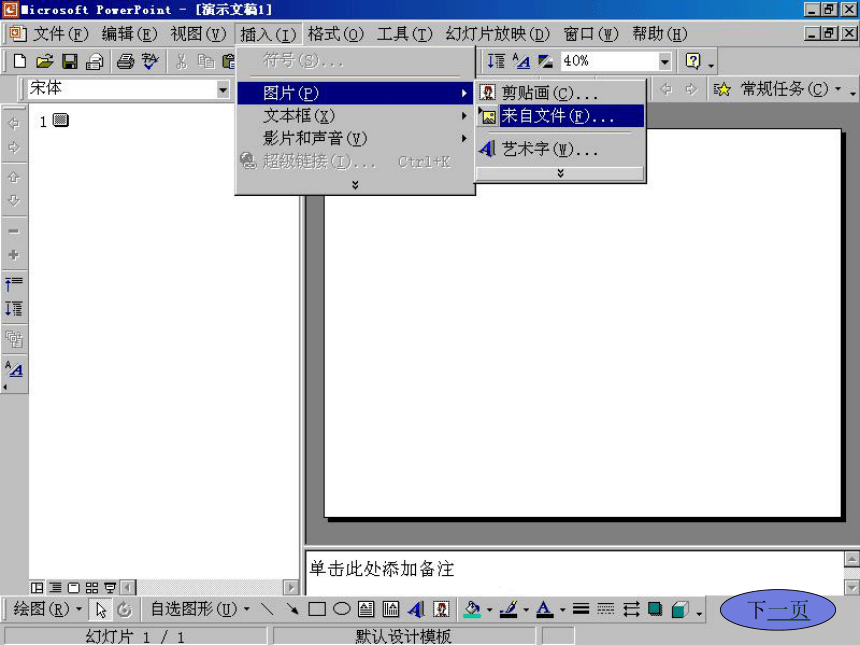Open the 帮助(H) menu
This screenshot has height=645, width=860.
click(x=660, y=34)
